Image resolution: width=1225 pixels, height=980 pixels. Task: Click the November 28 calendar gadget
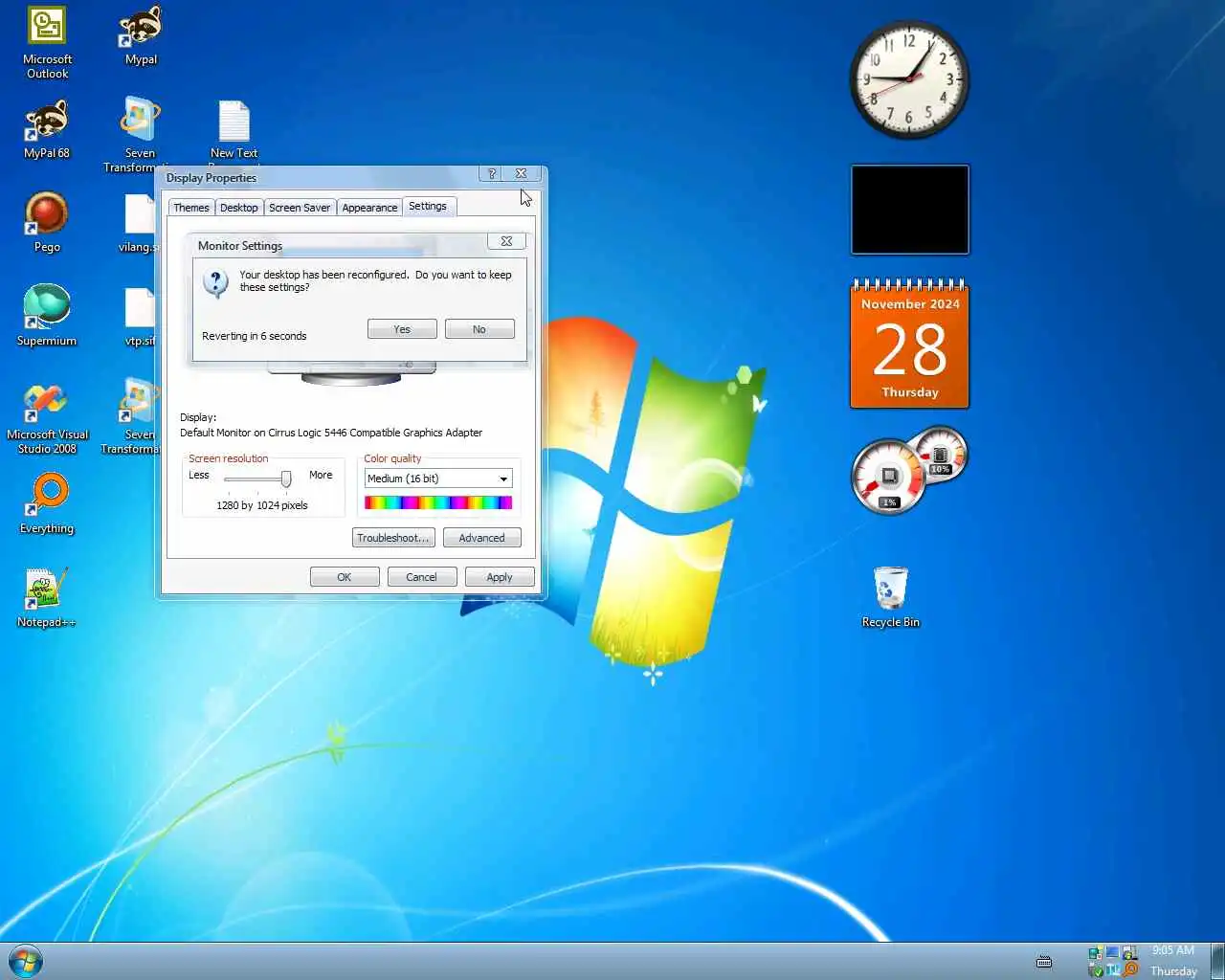click(909, 345)
